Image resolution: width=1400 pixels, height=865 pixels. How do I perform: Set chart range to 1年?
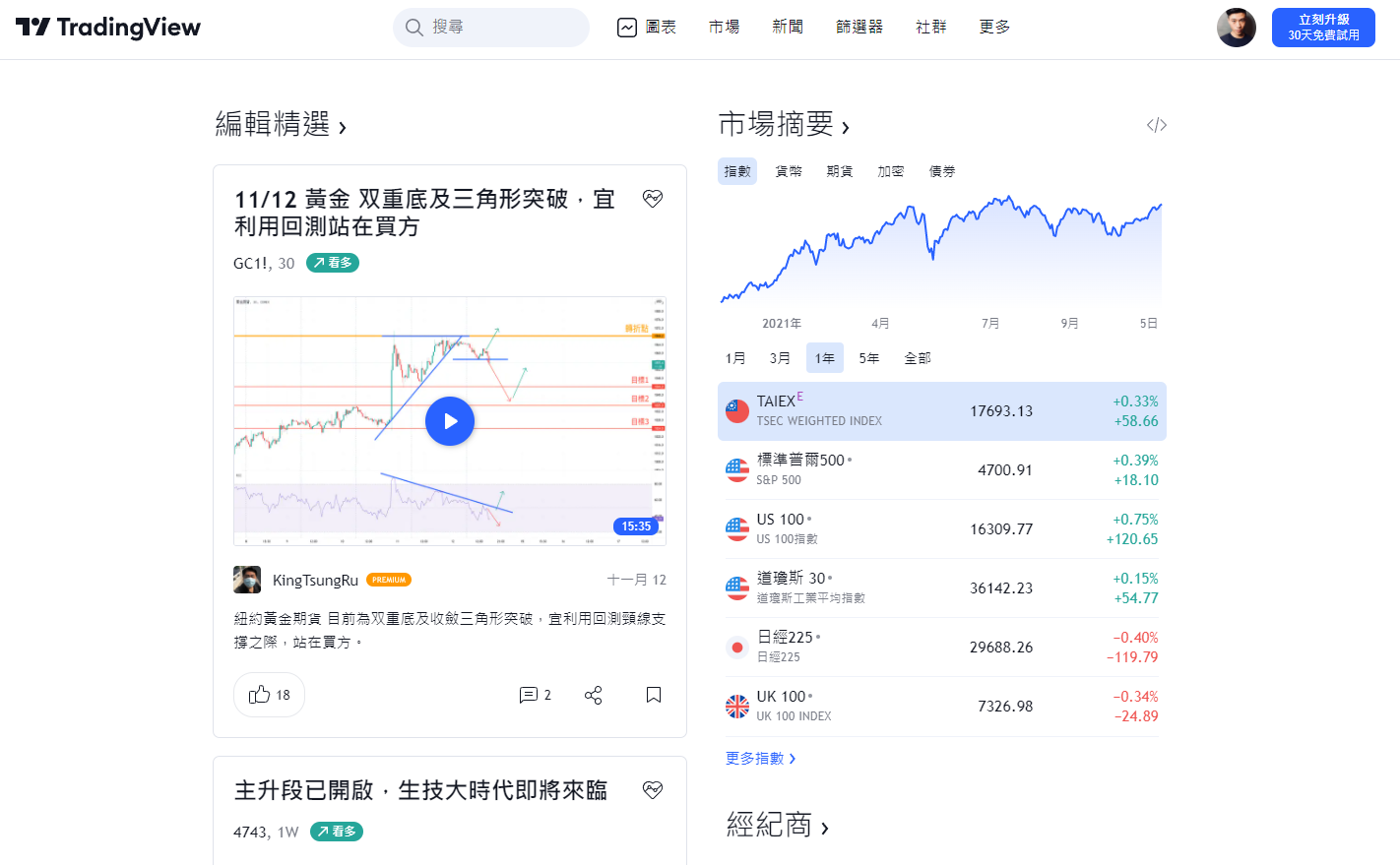click(x=825, y=358)
